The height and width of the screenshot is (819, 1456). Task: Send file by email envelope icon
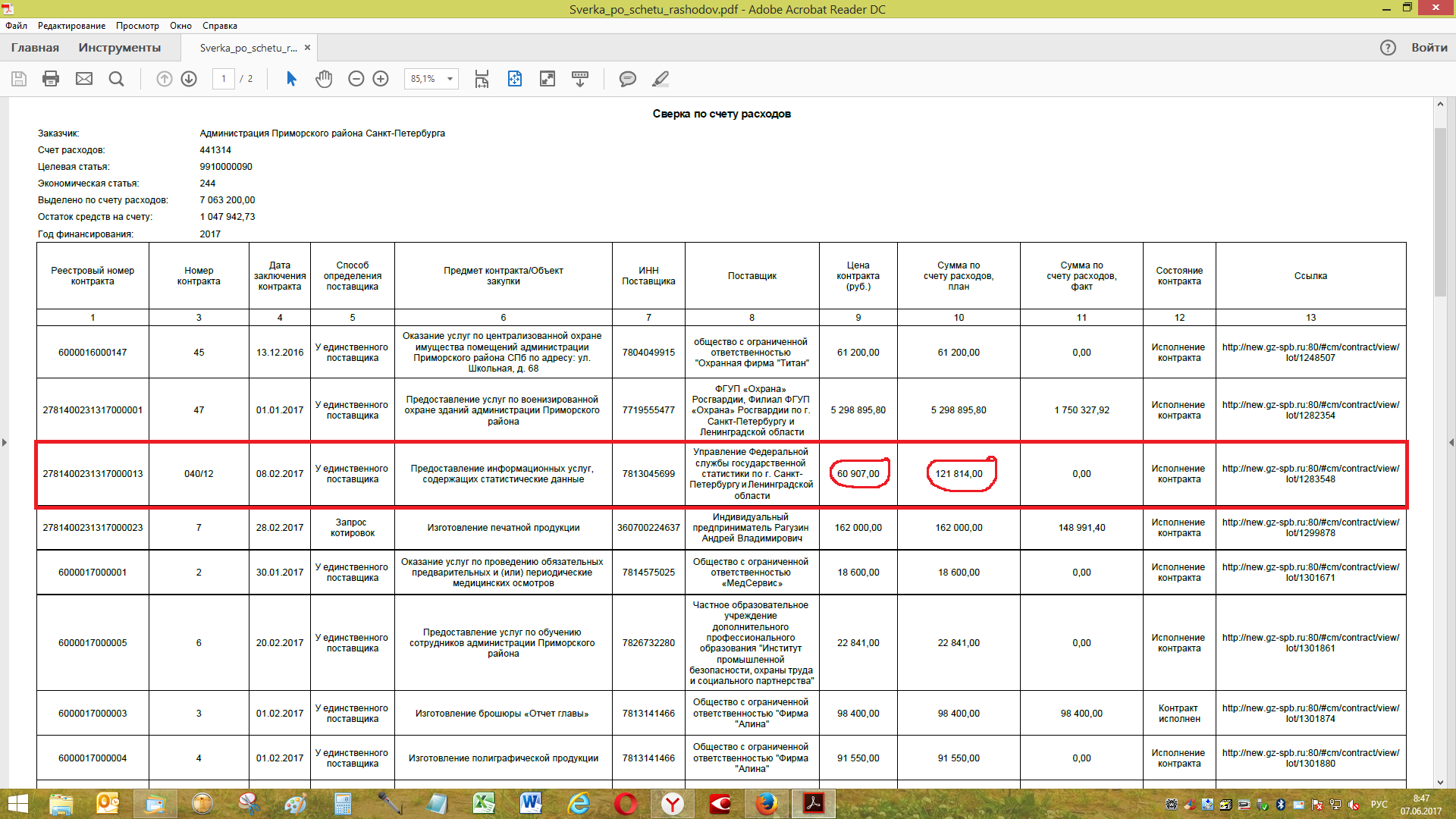point(84,79)
